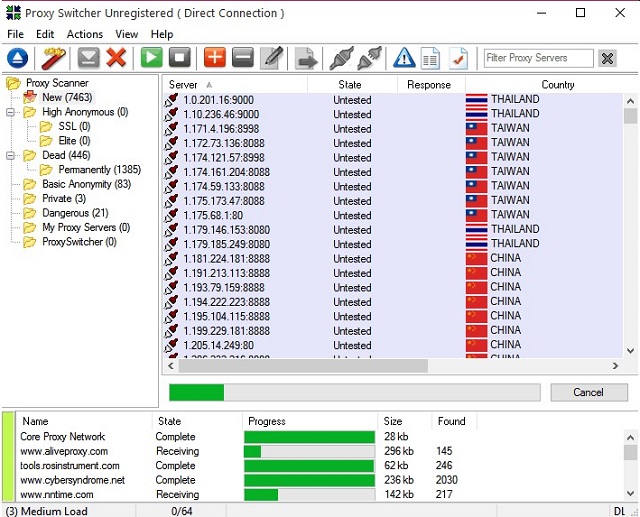Open the Edit menu
The image size is (640, 517).
(45, 34)
